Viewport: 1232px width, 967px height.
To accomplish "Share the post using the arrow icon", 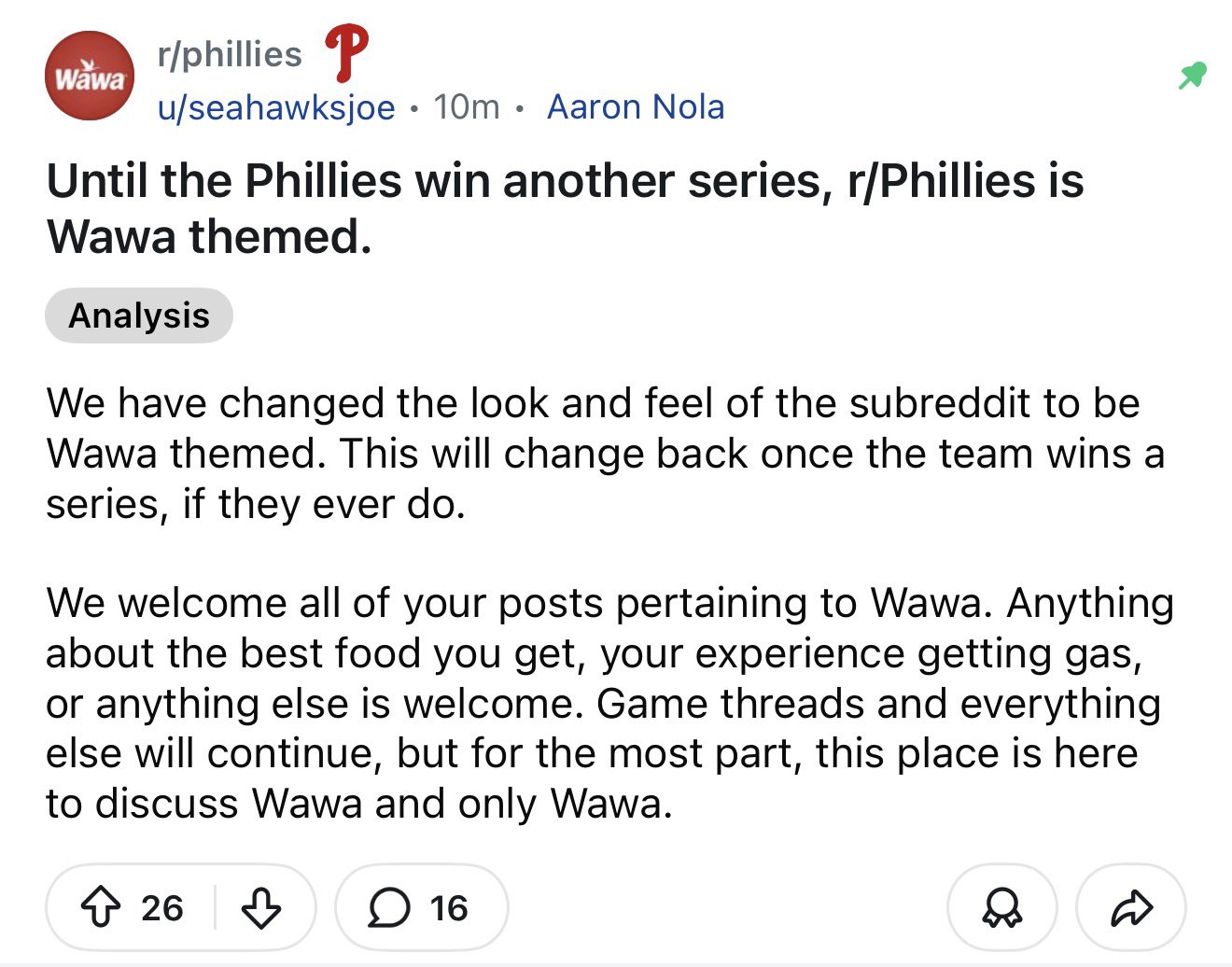I will (1131, 907).
